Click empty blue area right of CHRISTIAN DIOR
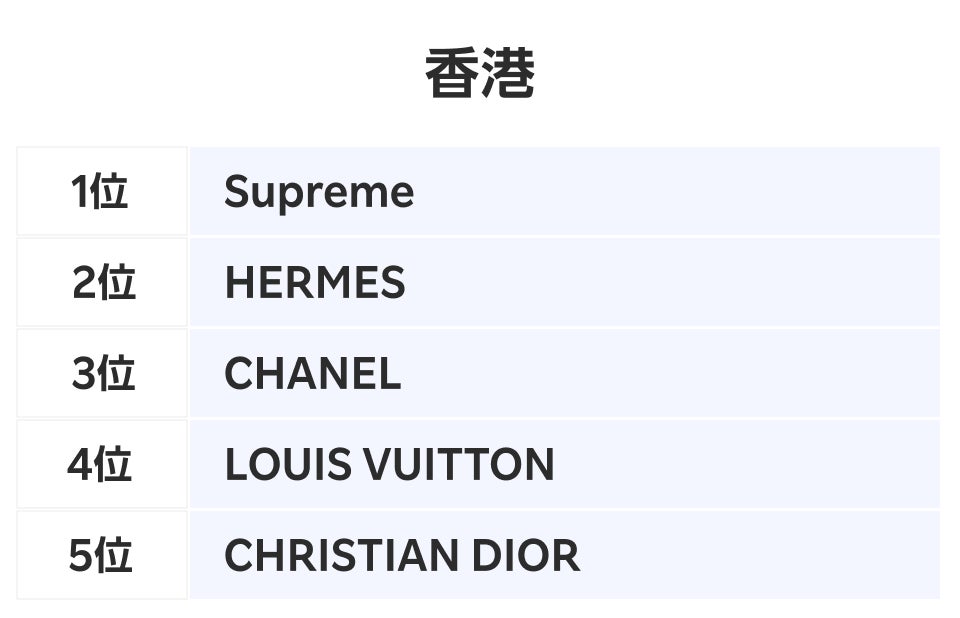960x618 pixels. pos(760,556)
